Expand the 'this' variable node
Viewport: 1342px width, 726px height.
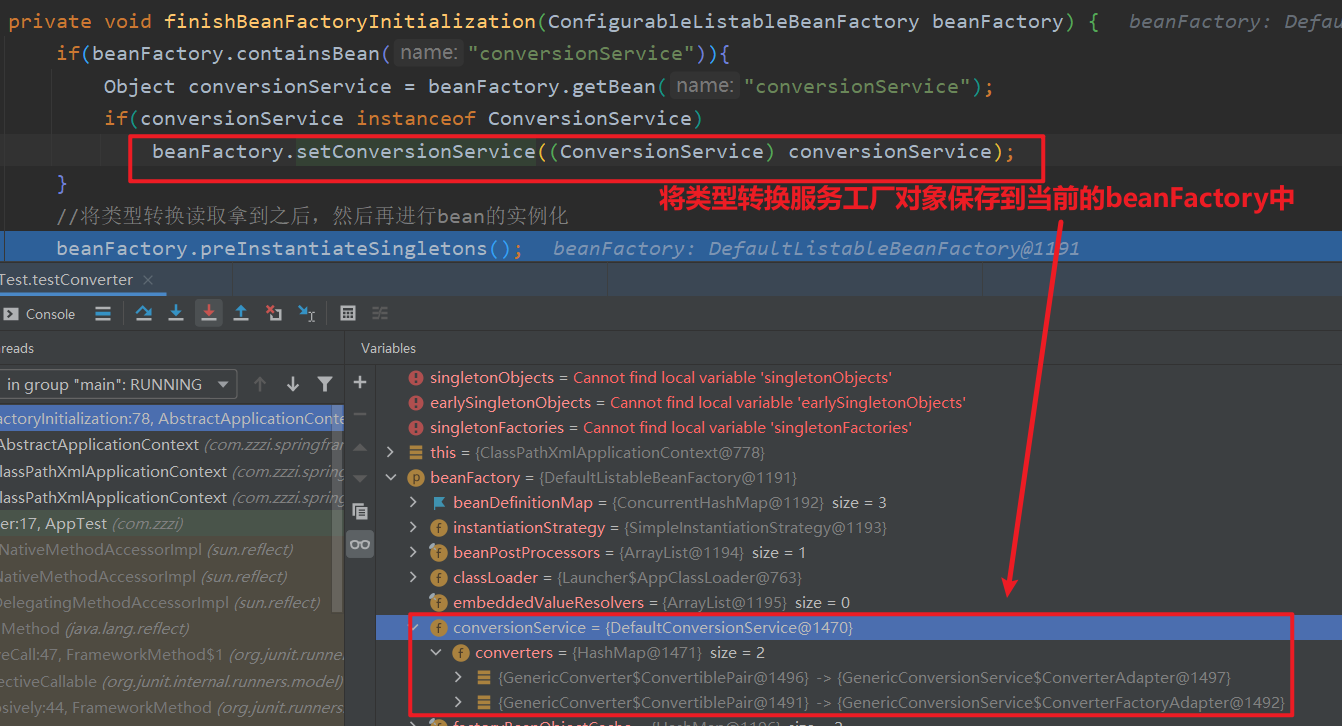(x=390, y=453)
